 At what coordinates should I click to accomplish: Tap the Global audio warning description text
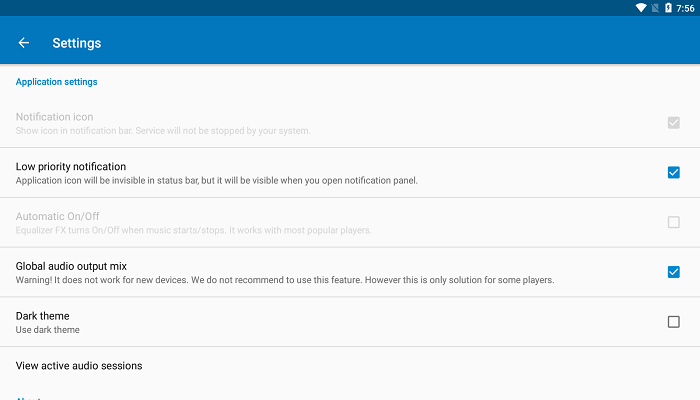pyautogui.click(x=285, y=280)
